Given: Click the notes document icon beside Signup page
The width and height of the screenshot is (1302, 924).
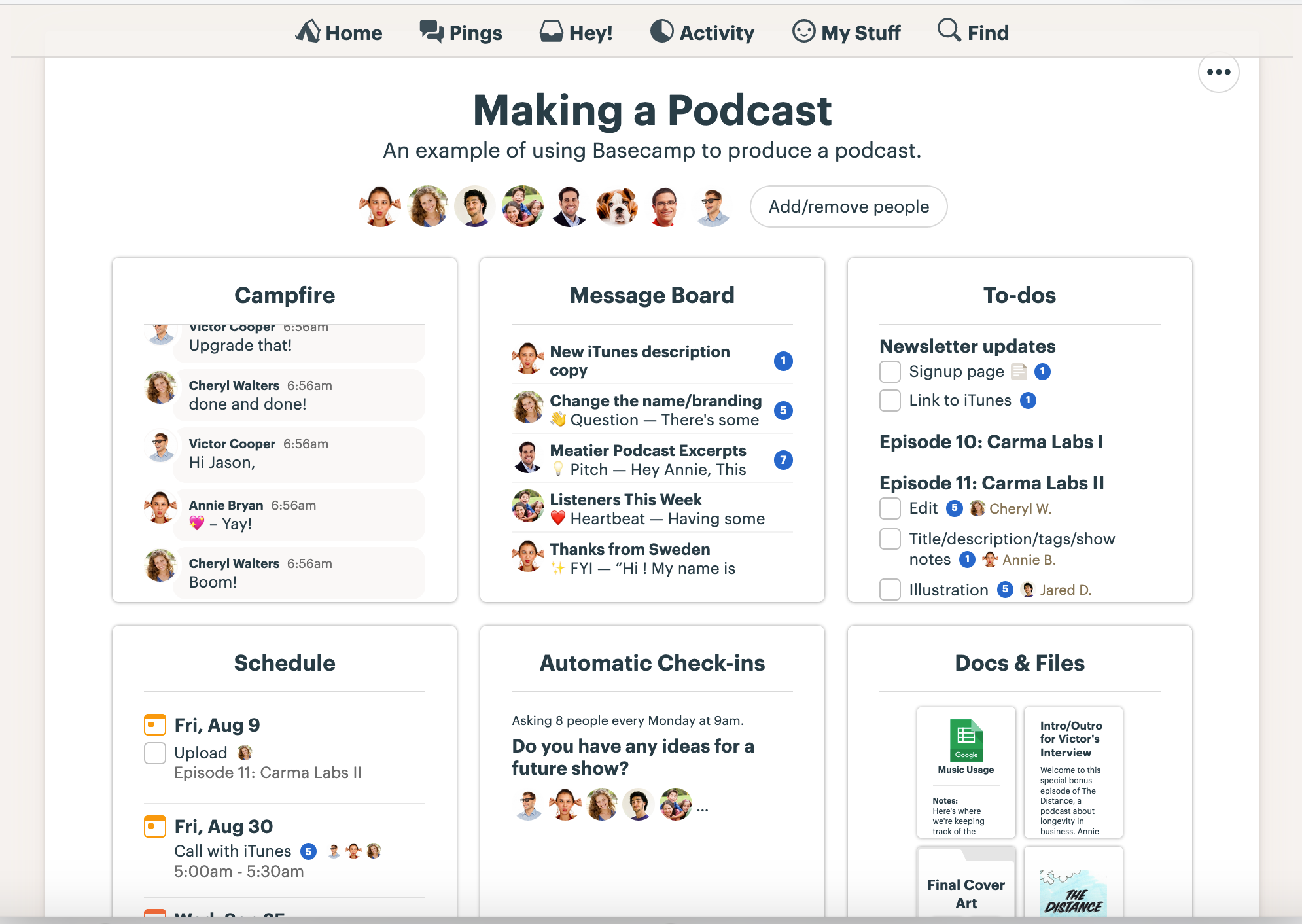Looking at the screenshot, I should [1019, 372].
